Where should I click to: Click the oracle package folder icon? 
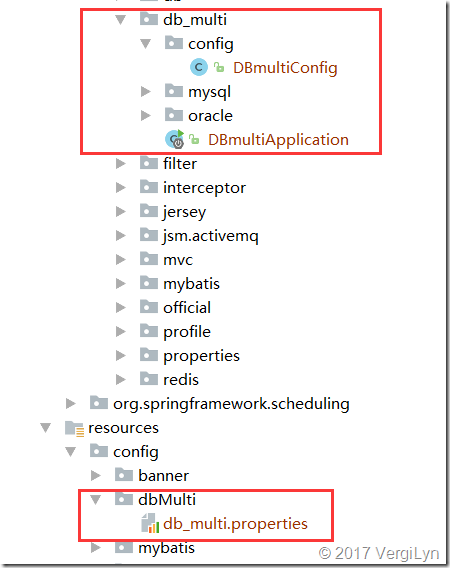pyautogui.click(x=174, y=114)
